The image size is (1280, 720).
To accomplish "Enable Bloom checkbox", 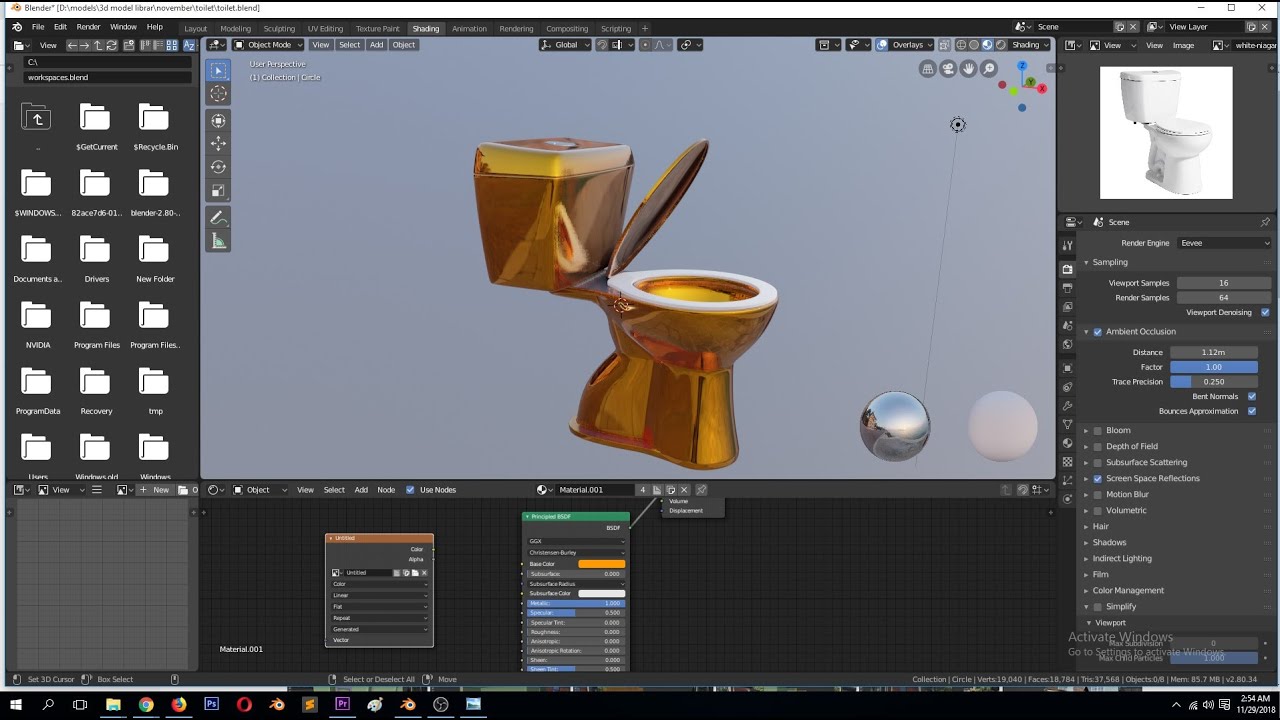I will pos(1098,431).
